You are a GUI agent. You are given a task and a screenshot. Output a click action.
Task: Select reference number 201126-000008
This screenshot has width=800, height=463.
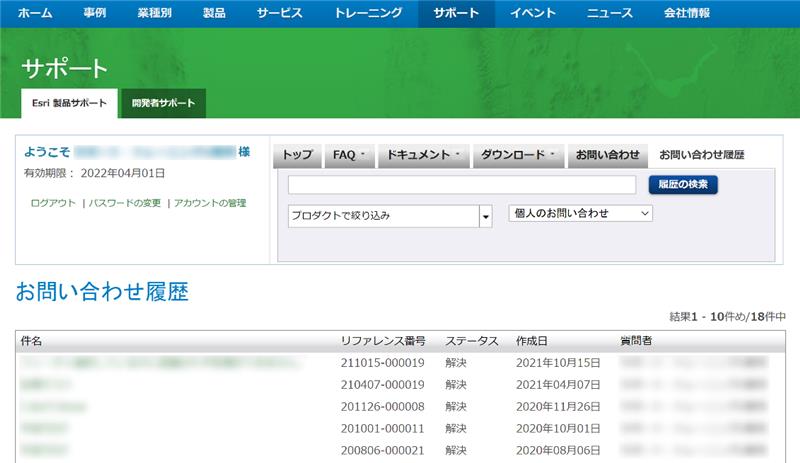coord(383,407)
